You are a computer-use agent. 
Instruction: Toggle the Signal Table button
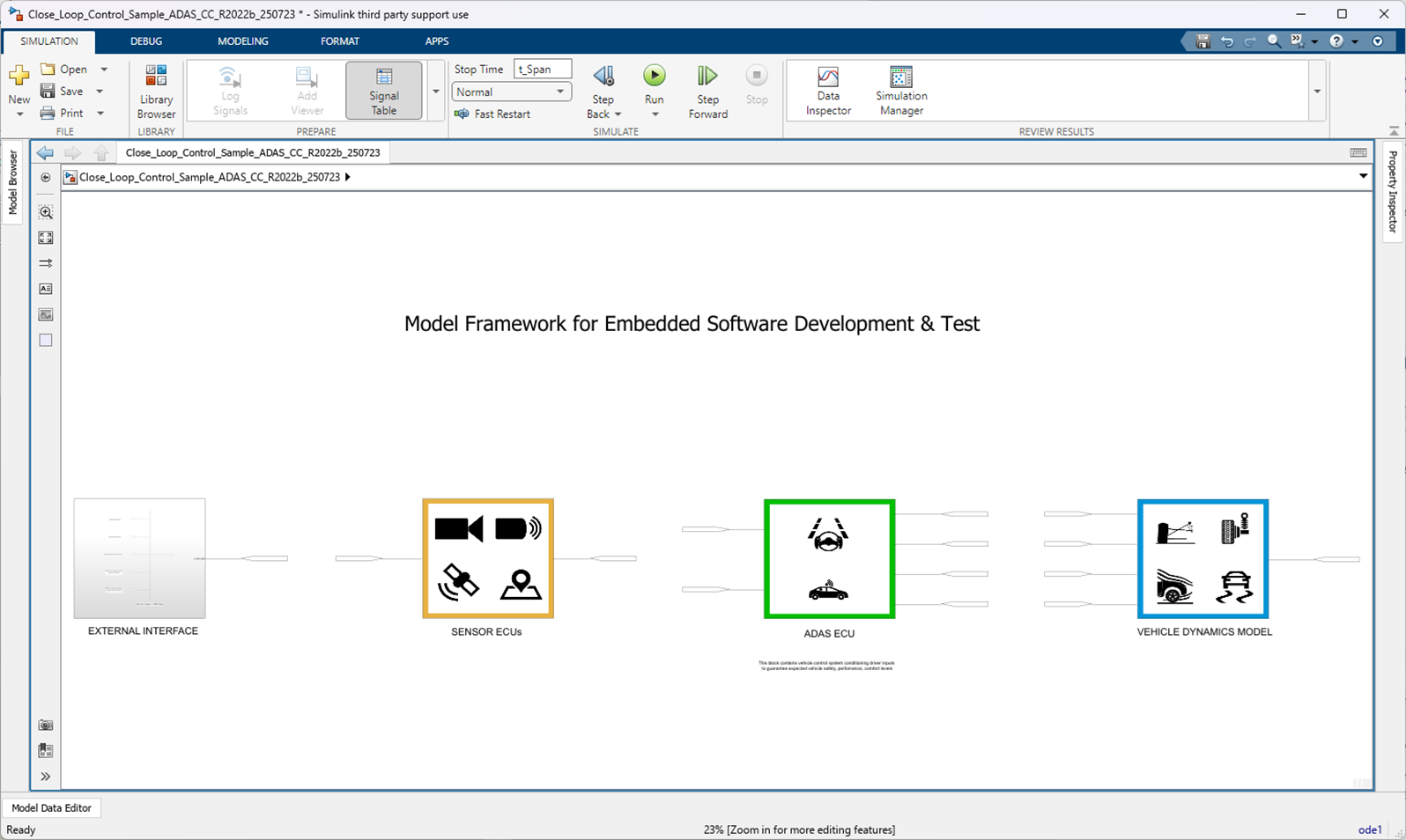384,91
